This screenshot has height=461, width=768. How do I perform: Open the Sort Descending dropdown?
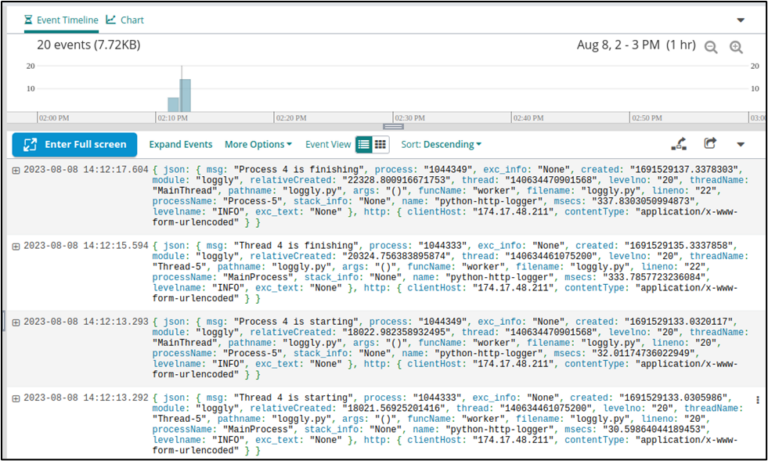[441, 144]
